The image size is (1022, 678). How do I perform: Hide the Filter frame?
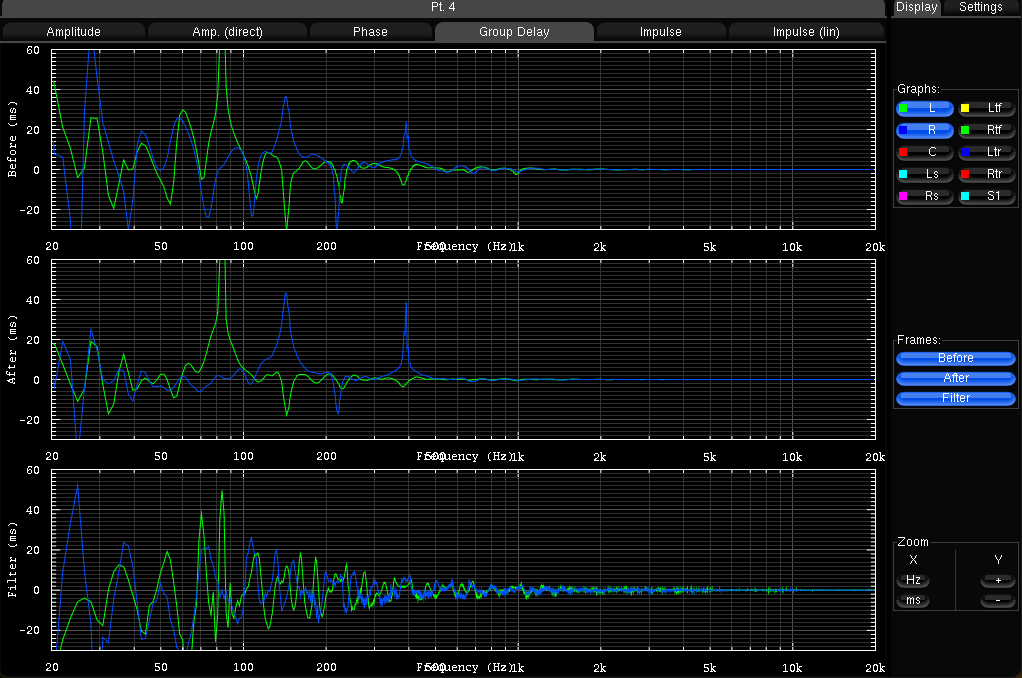pyautogui.click(x=956, y=398)
